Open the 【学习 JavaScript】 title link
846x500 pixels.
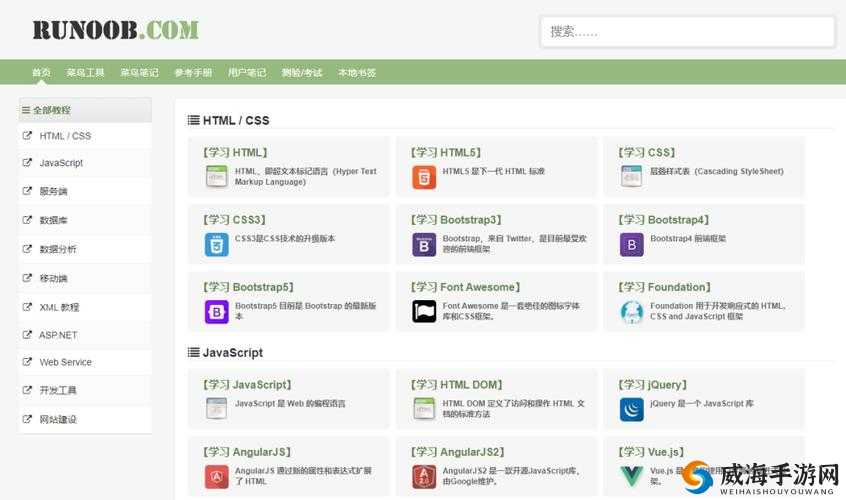247,385
